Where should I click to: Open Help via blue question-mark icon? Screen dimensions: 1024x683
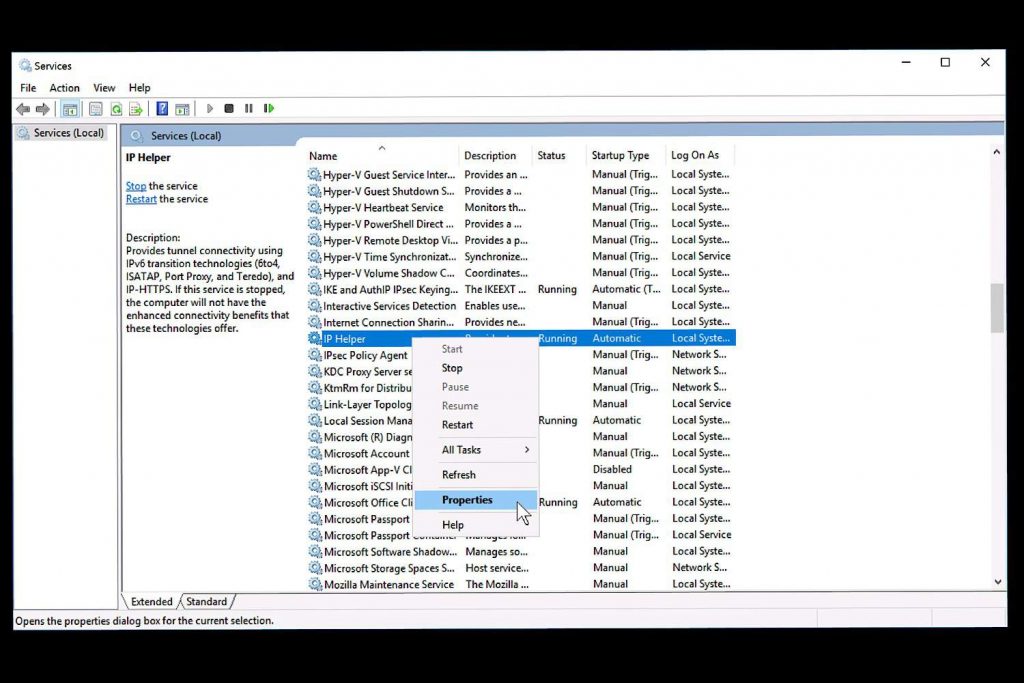[162, 109]
